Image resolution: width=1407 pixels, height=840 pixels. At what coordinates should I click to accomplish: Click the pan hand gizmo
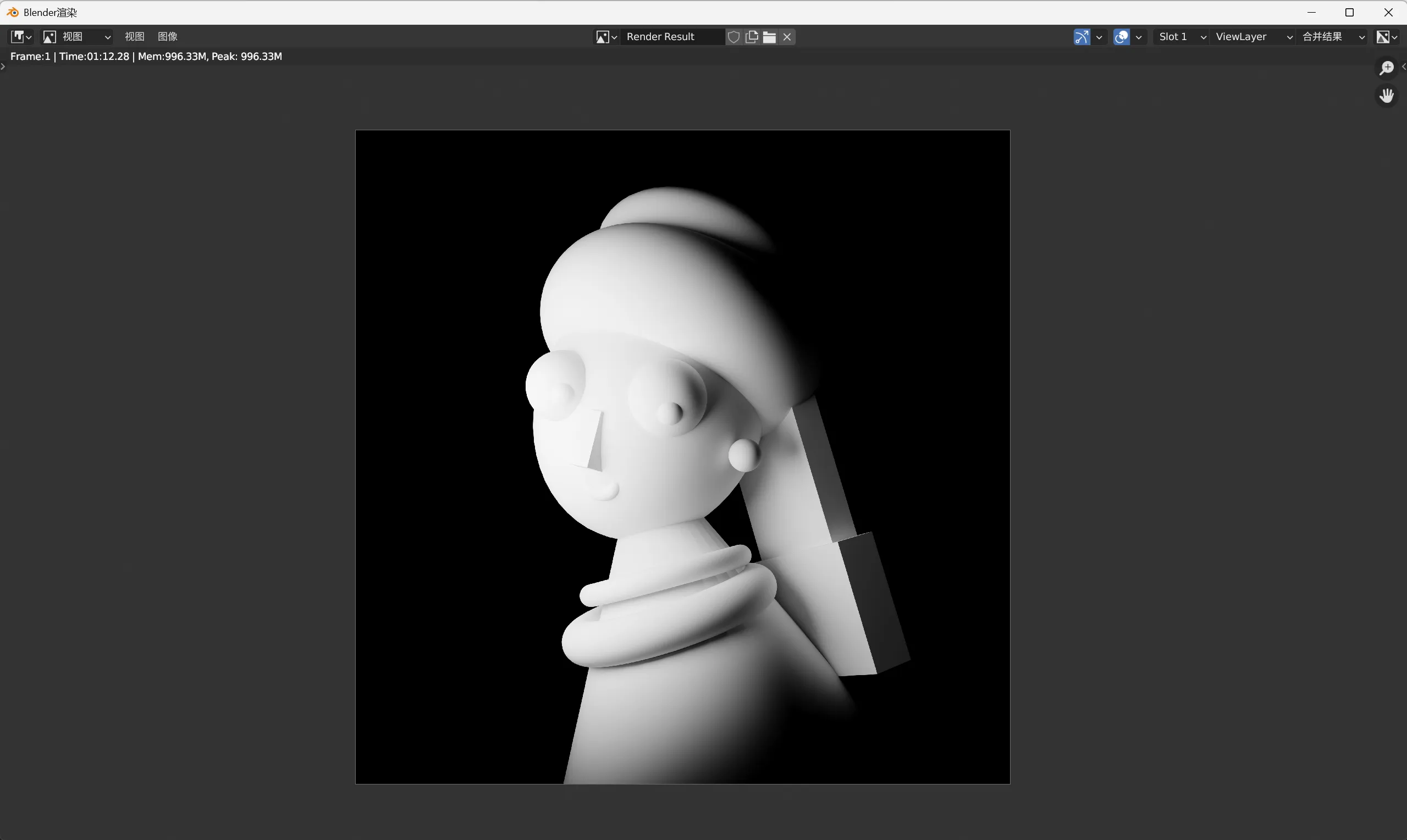pos(1386,95)
